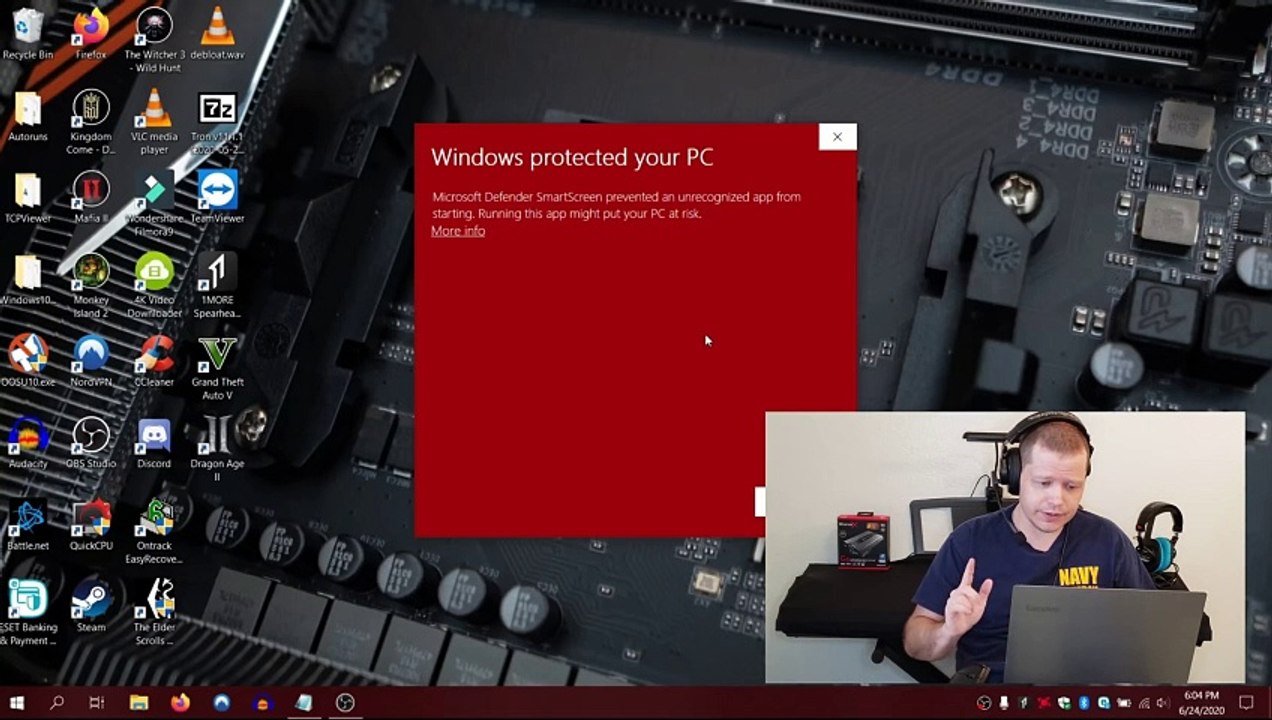Open the Action Center notifications icon
Image resolution: width=1272 pixels, height=720 pixels.
click(x=1246, y=702)
